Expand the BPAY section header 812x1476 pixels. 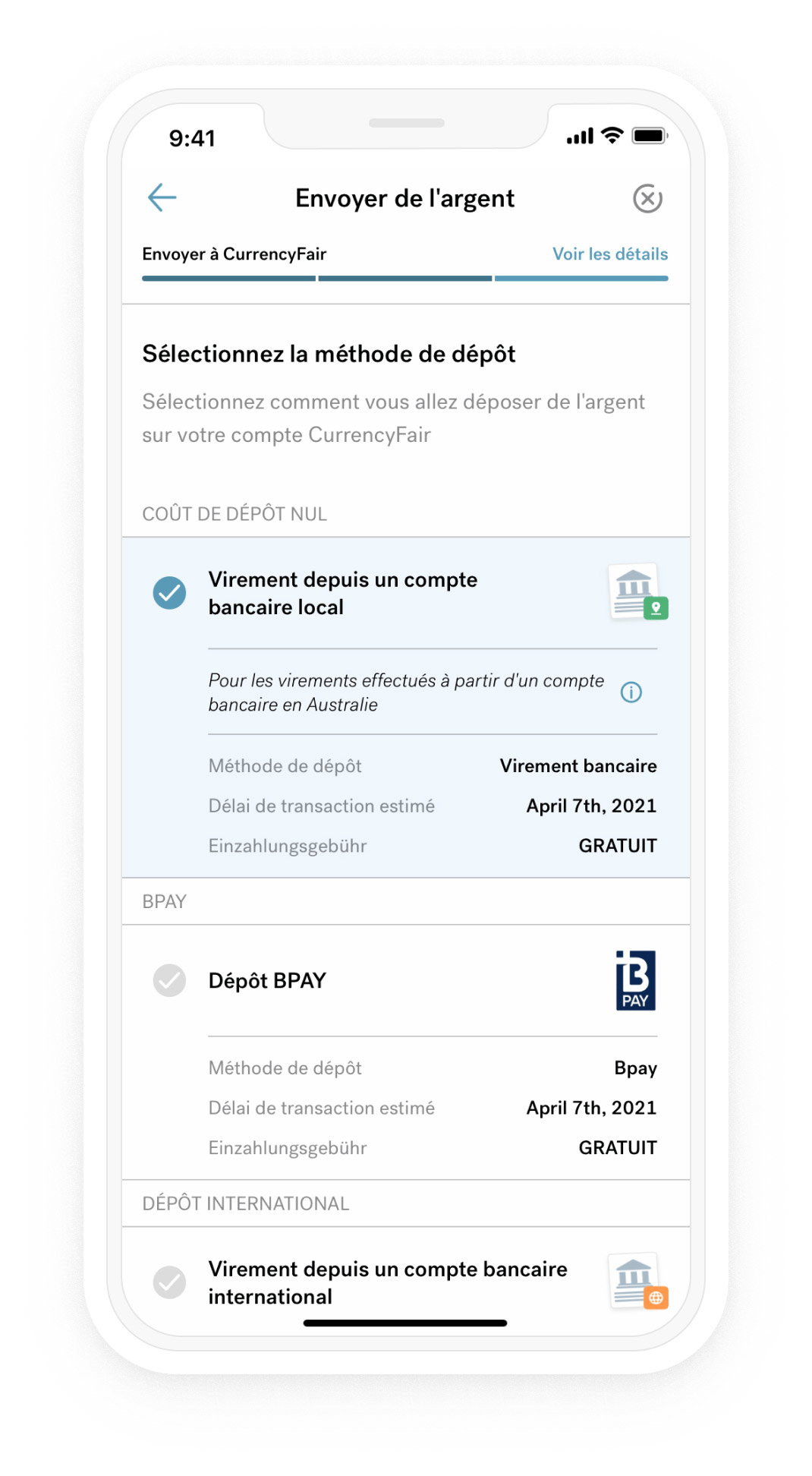pyautogui.click(x=164, y=901)
